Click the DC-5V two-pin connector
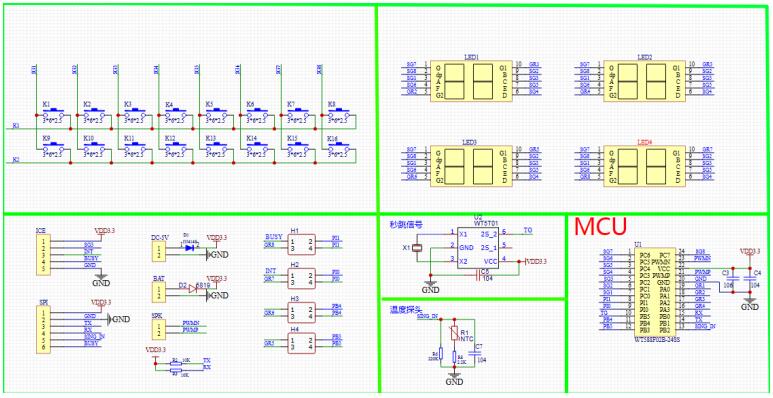This screenshot has height=398, width=773. pos(159,251)
